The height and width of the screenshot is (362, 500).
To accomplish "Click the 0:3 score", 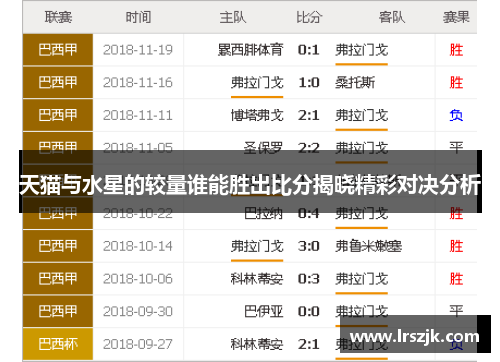I will (309, 279).
